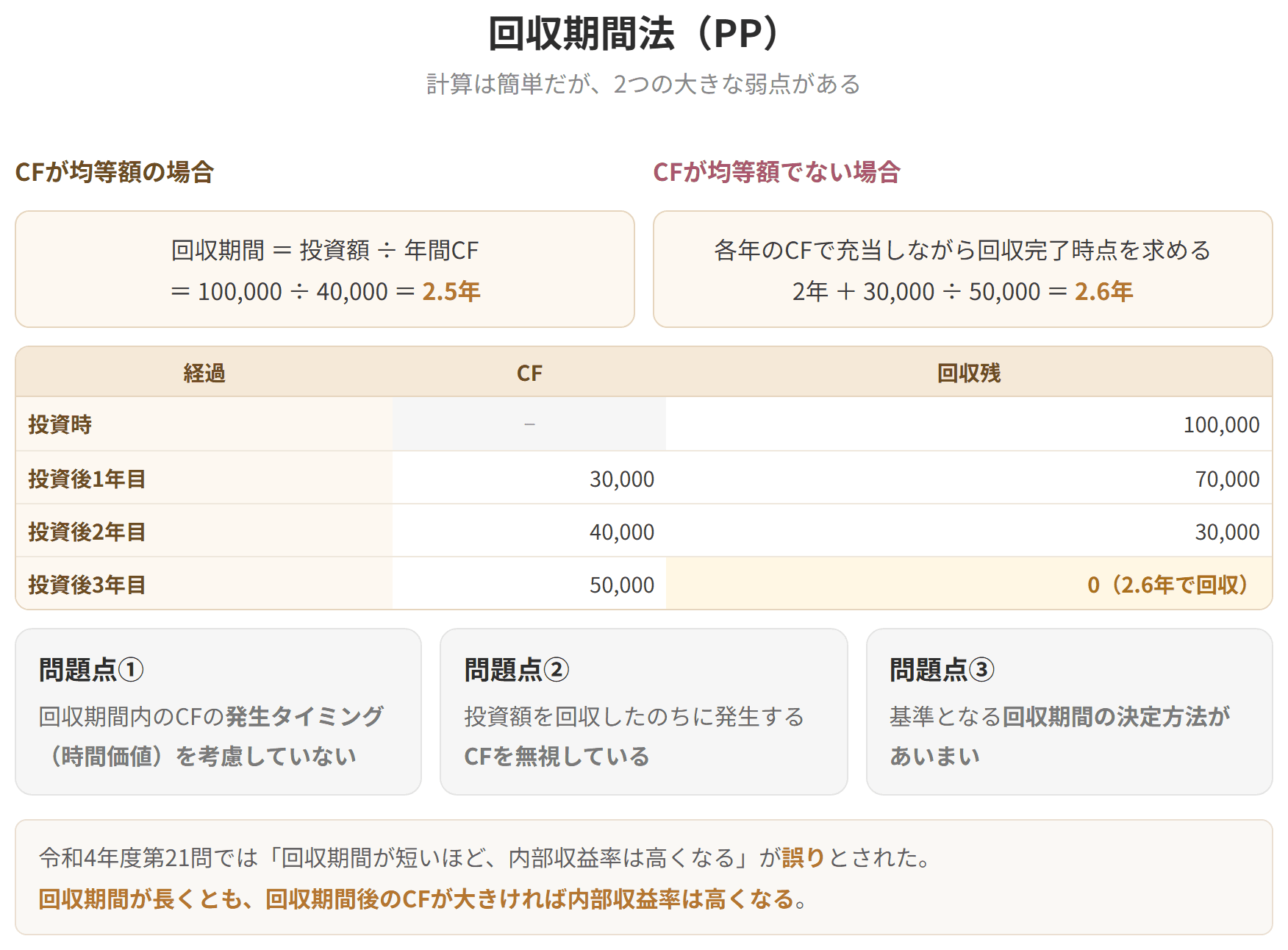Viewport: 1288px width, 950px height.
Task: Click the 問題点② card heading
Action: (517, 670)
